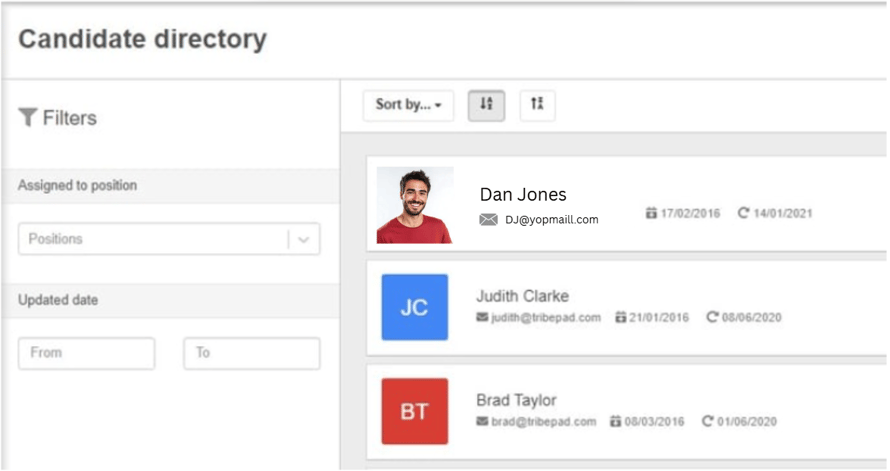Click the envelope icon beside DJ@yopmaill.com

tap(488, 220)
